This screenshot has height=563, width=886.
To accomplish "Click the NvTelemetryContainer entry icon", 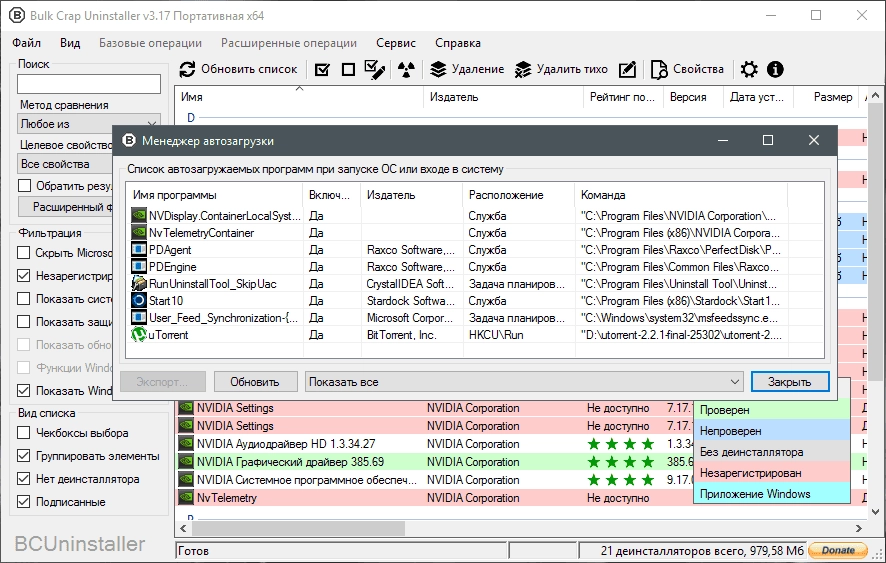I will (x=138, y=233).
